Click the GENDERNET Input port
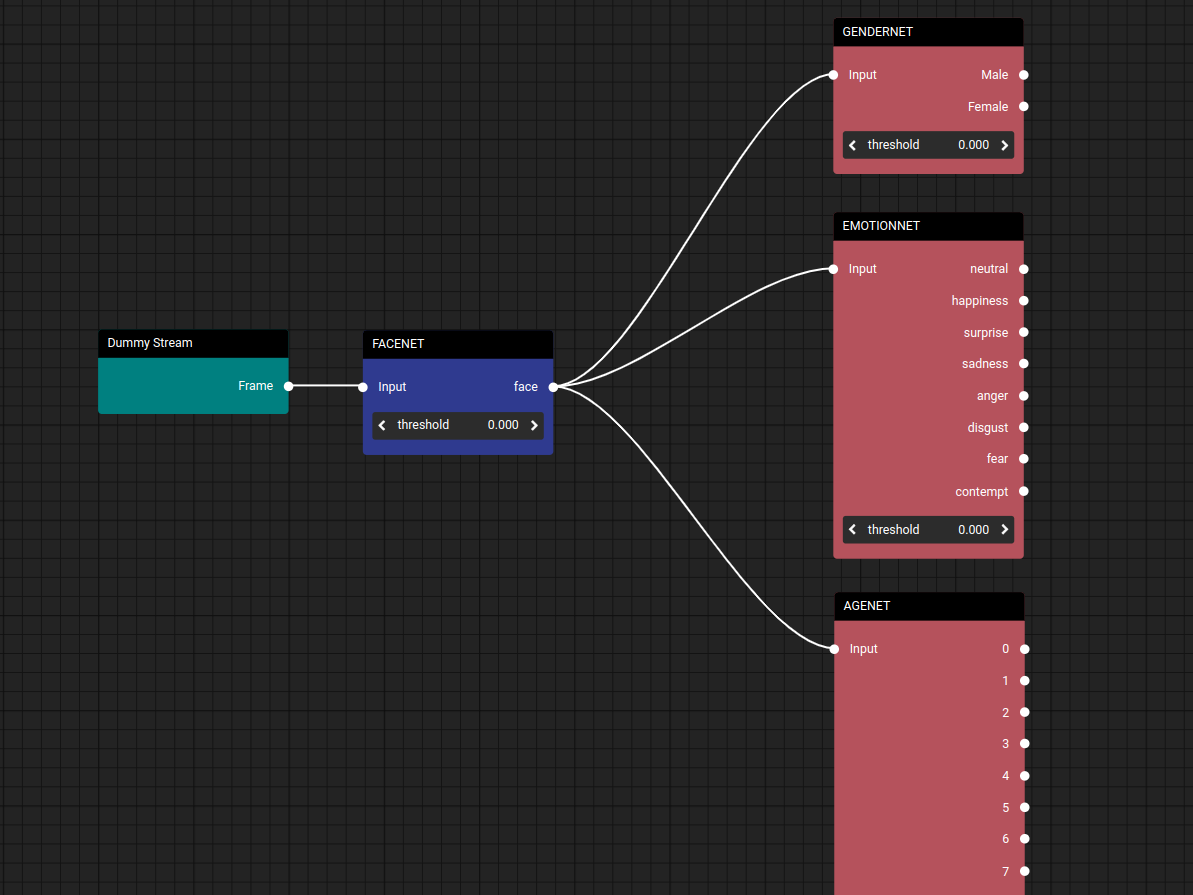1193x895 pixels. [x=833, y=75]
